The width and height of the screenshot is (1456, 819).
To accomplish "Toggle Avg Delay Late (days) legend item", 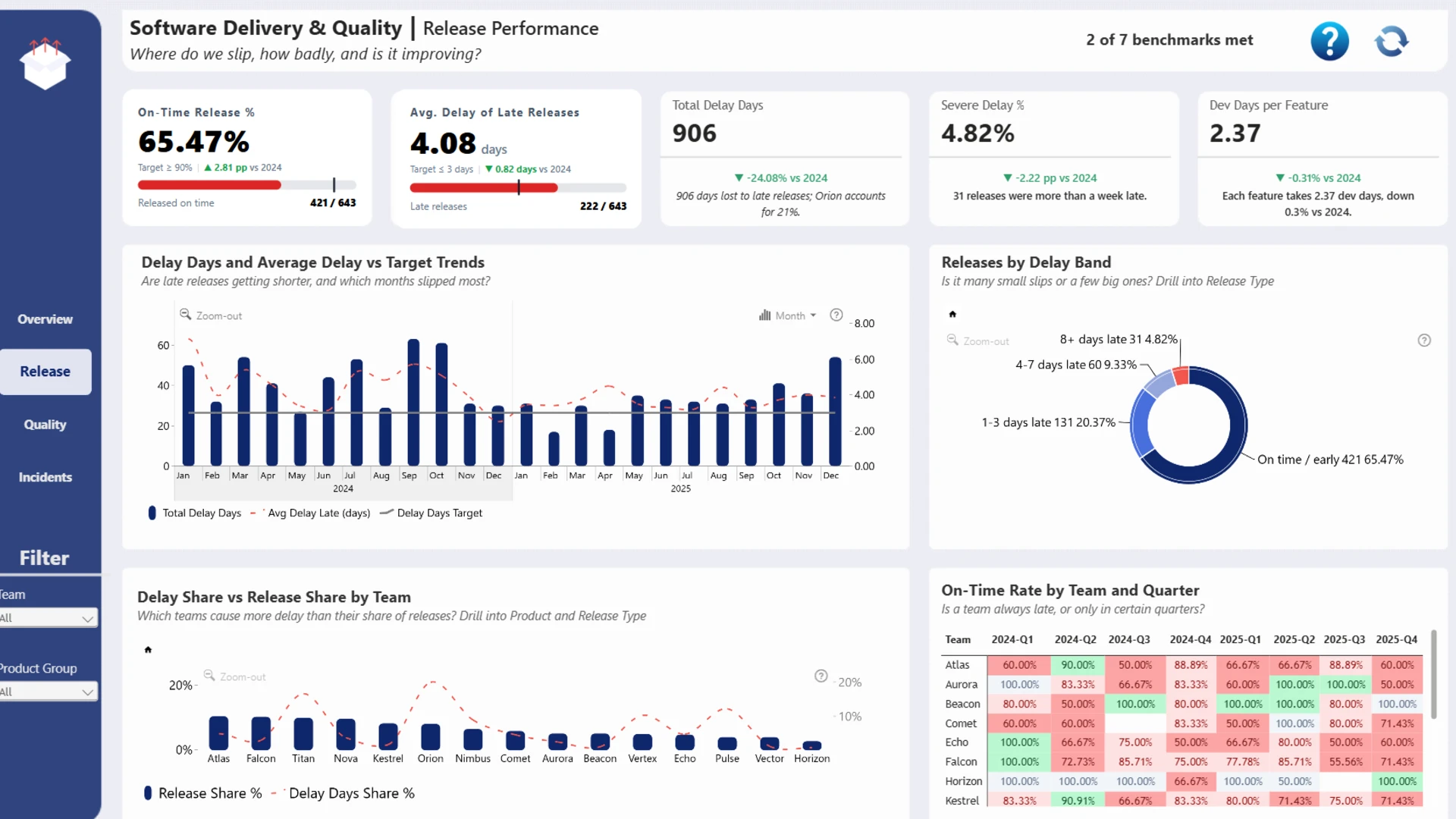I will point(310,513).
